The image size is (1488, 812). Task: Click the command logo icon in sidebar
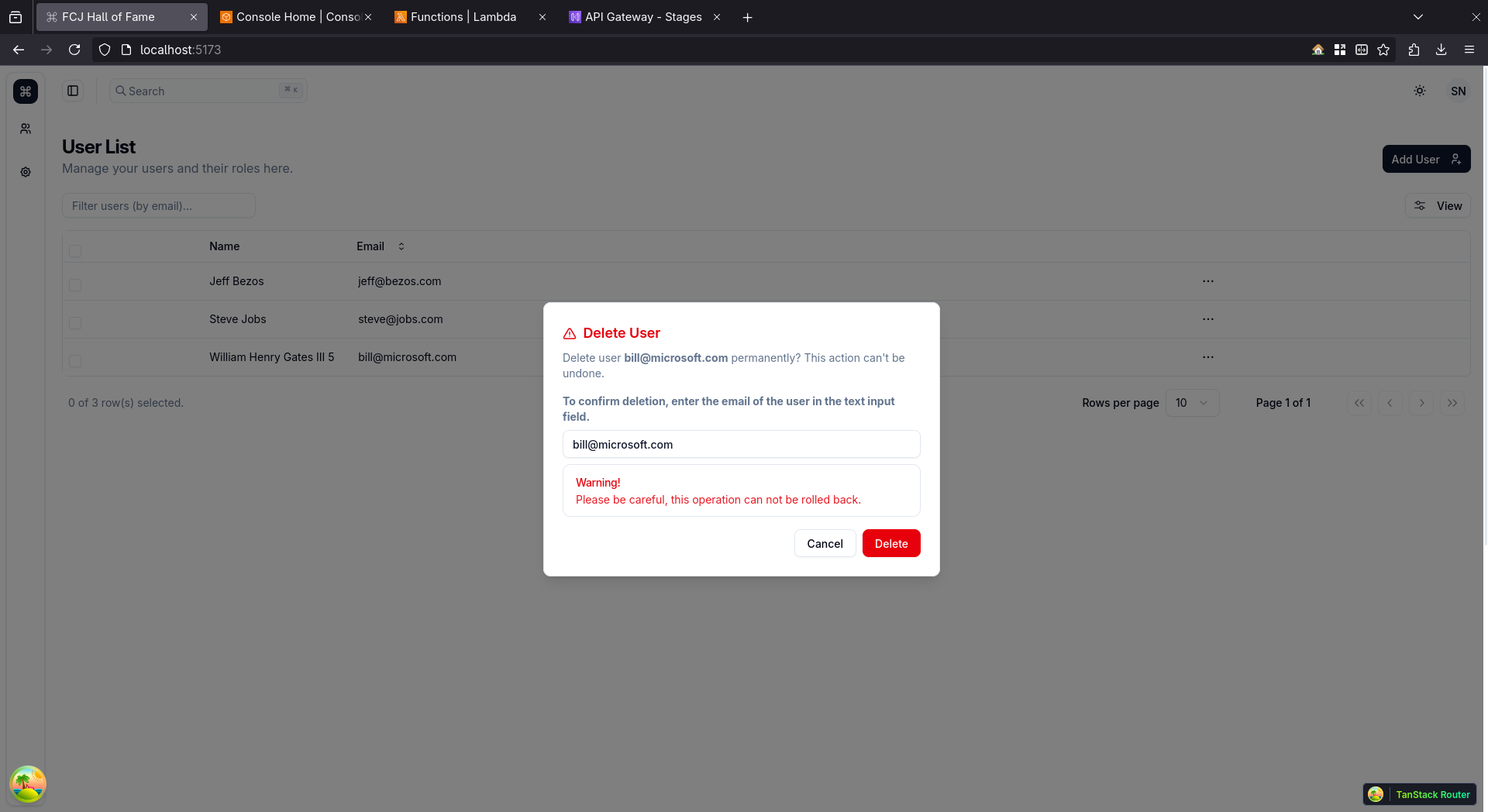26,91
